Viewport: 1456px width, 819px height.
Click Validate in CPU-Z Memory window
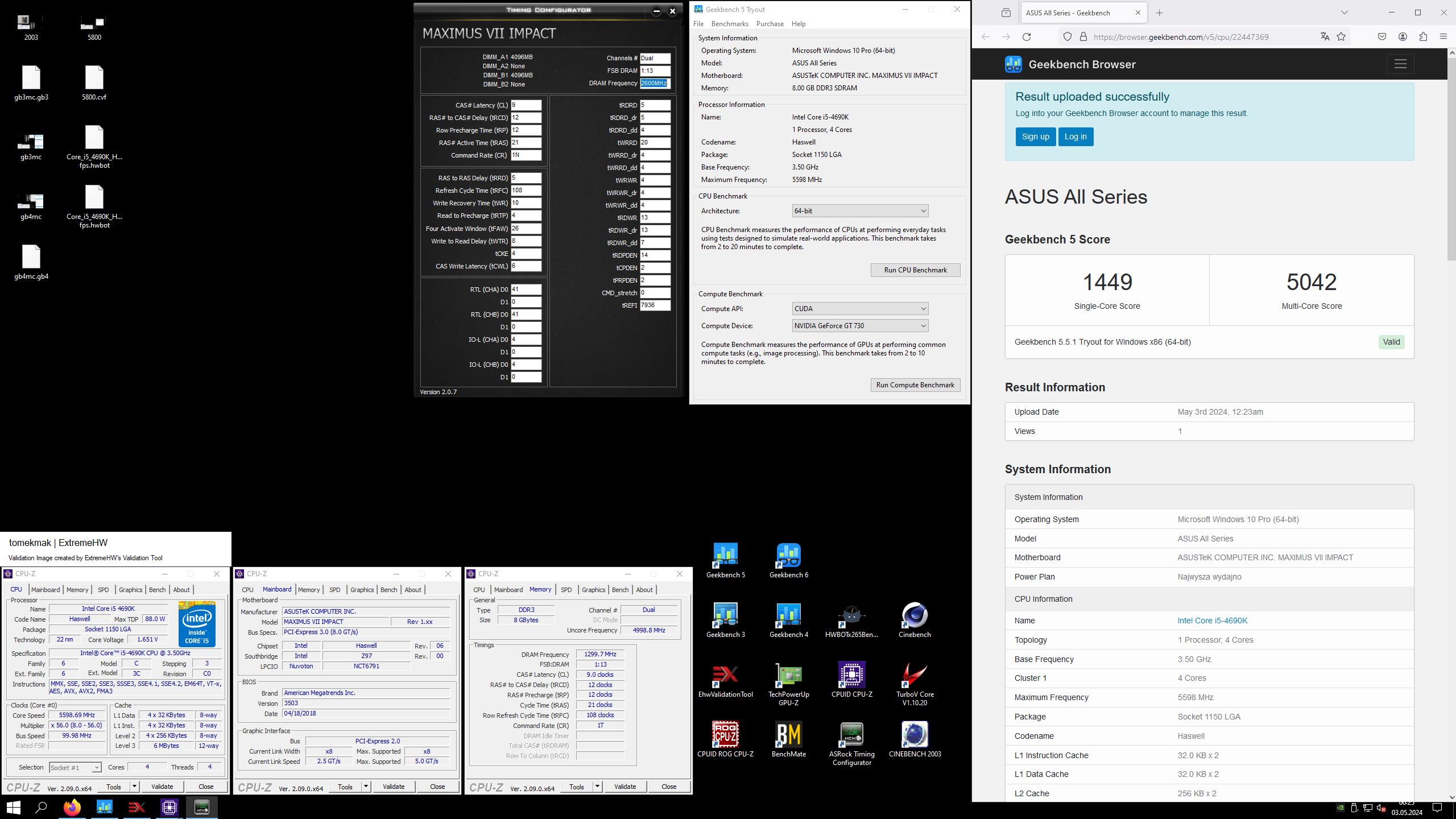tap(624, 787)
